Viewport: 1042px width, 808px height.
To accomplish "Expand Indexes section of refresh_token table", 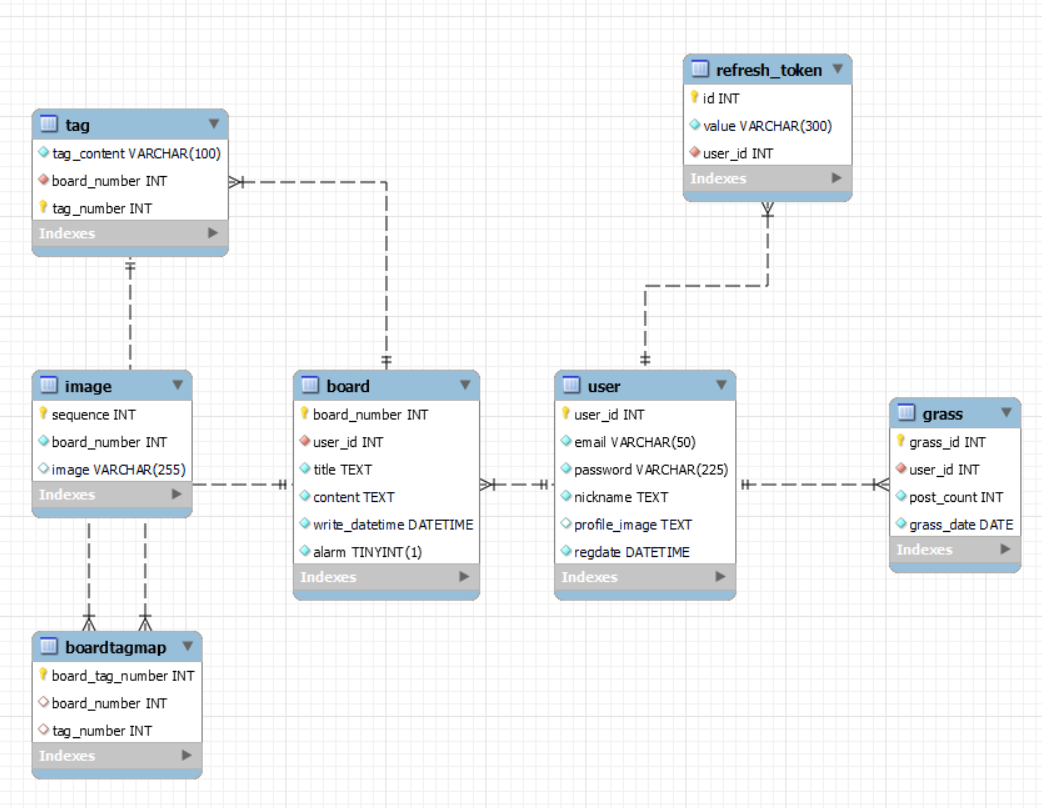I will coord(837,177).
